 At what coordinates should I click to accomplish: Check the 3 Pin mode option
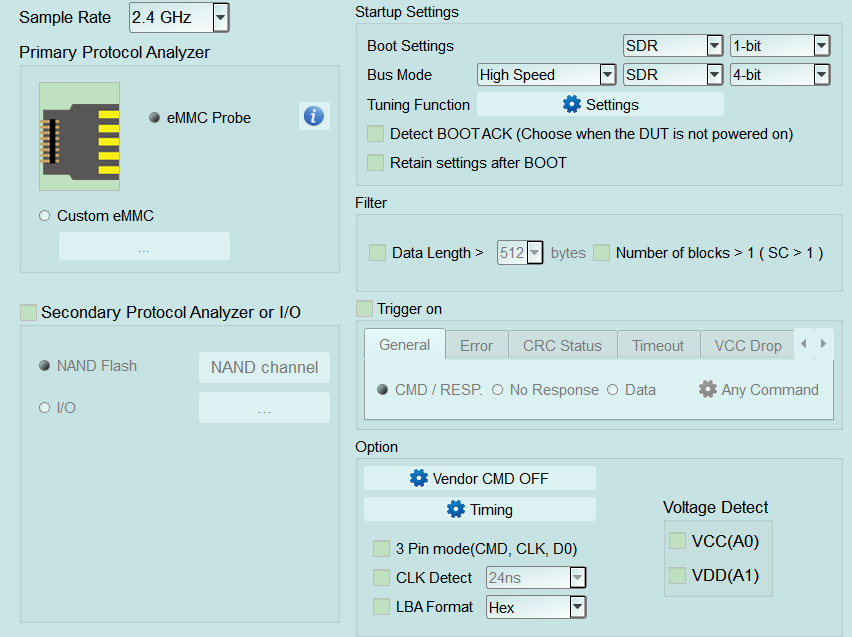tap(381, 548)
